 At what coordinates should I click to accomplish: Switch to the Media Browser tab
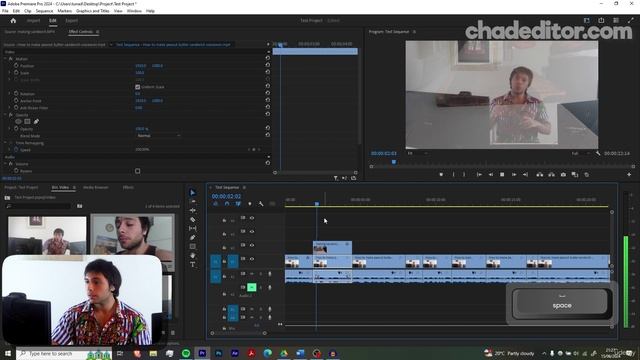click(96, 187)
